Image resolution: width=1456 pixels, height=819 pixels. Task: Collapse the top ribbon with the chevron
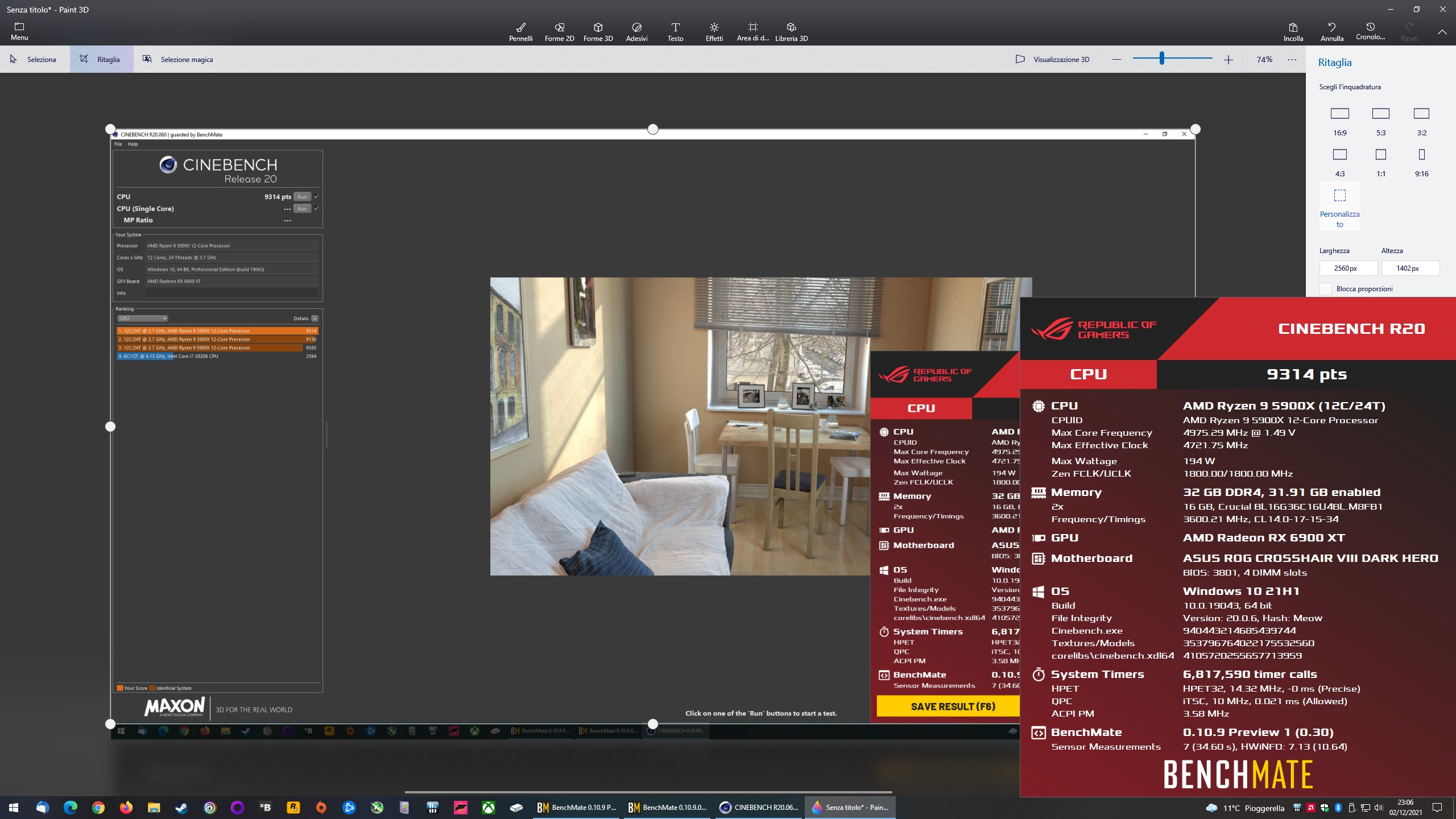point(1442,32)
